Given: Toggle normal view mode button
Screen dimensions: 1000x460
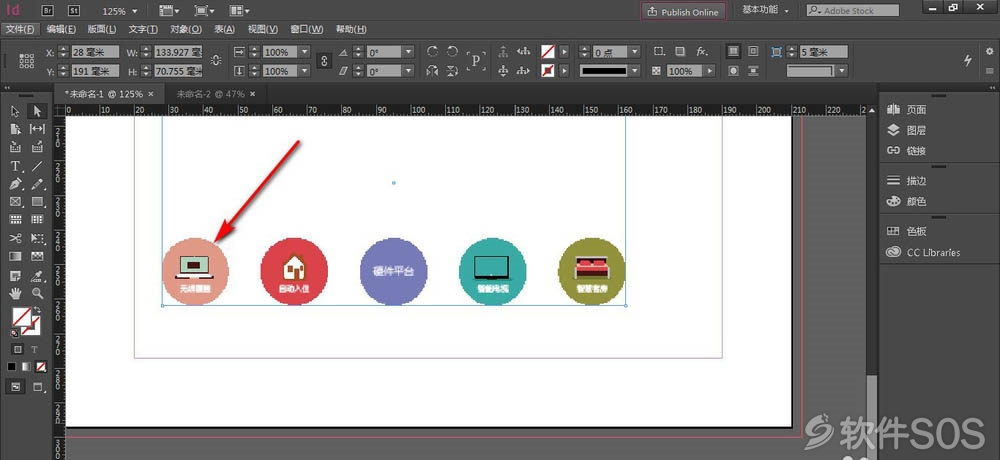Looking at the screenshot, I should (x=16, y=387).
